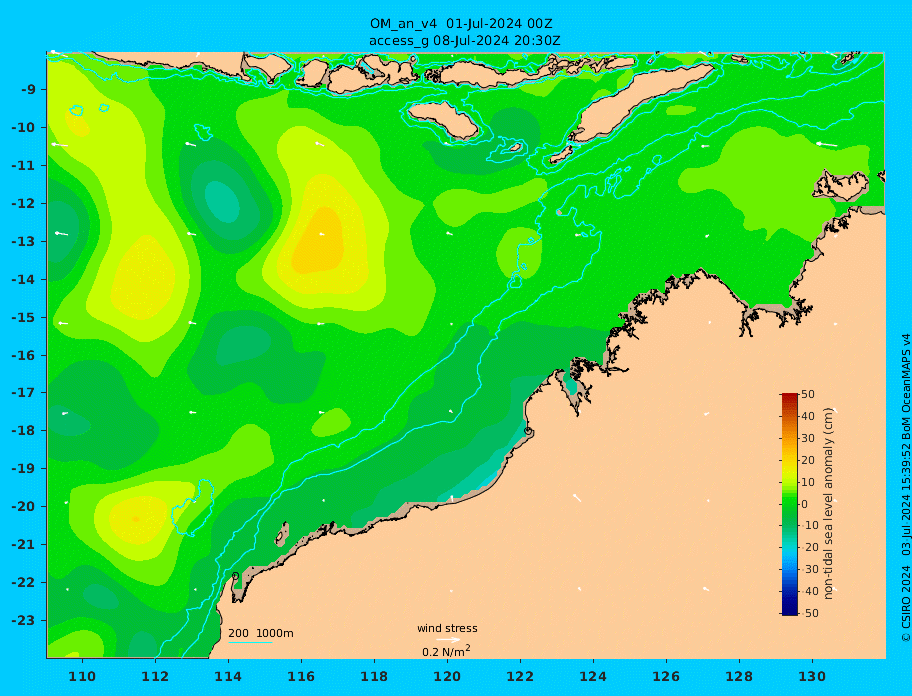
Task: Click latitude axis label -17
Action: point(24,393)
